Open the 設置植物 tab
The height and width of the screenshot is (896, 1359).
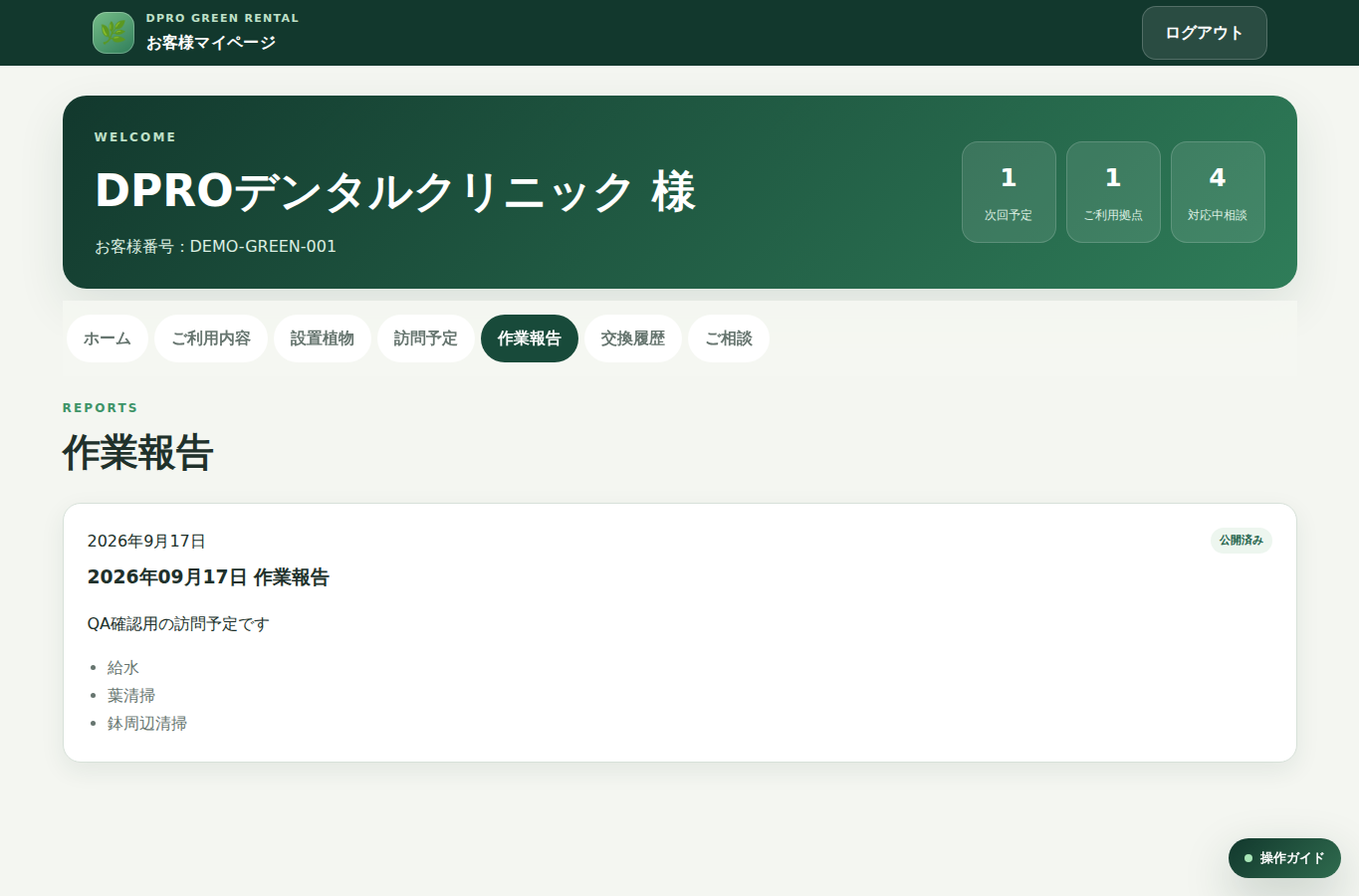point(323,338)
